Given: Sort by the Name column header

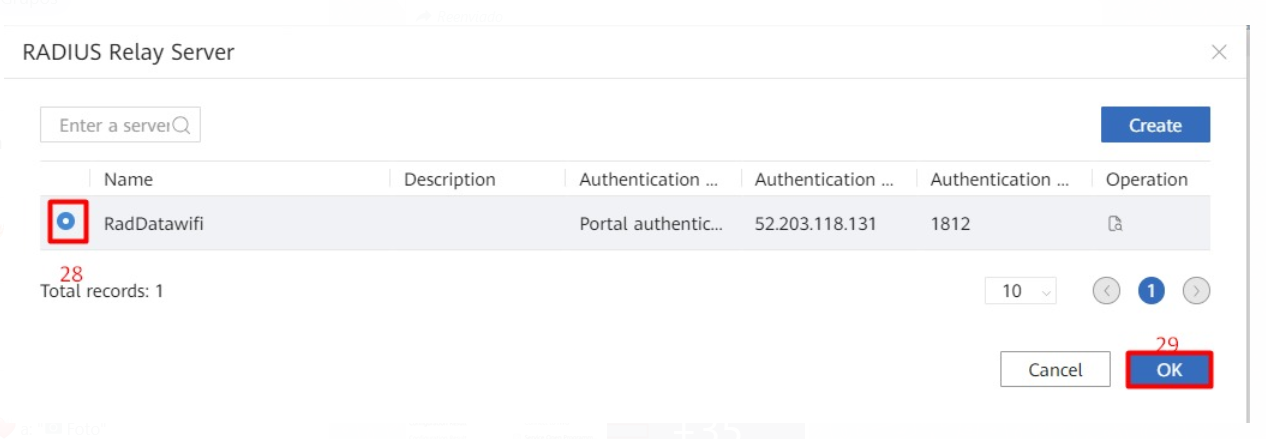Looking at the screenshot, I should [128, 180].
